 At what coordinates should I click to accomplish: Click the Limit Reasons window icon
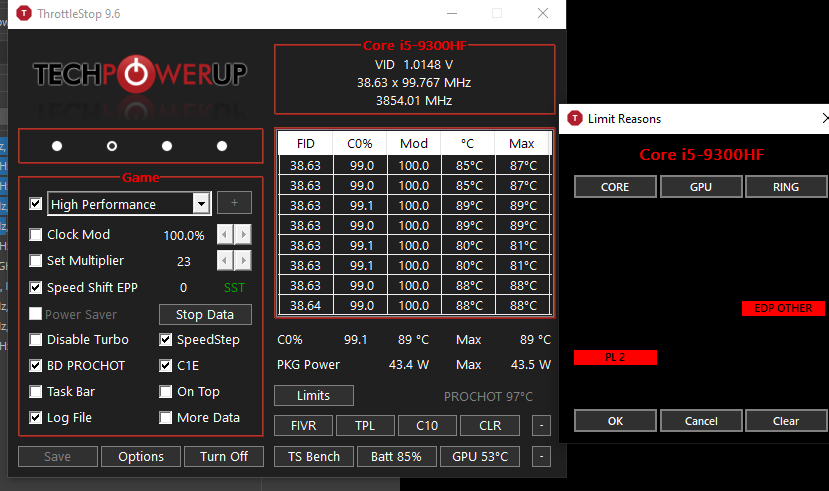575,118
